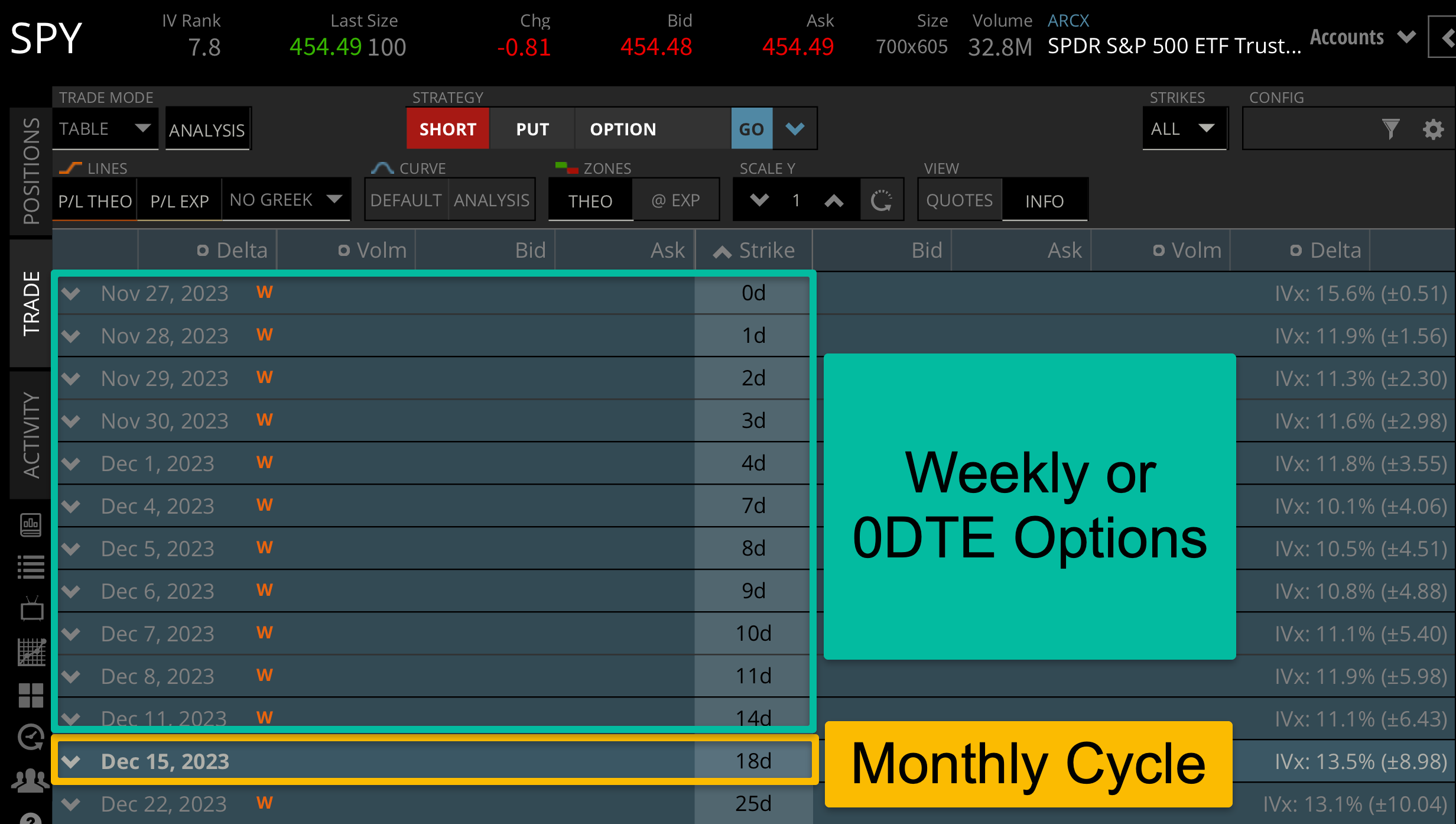Open the journal/stats book icon in sidebar
The image size is (1456, 824).
pos(31,525)
